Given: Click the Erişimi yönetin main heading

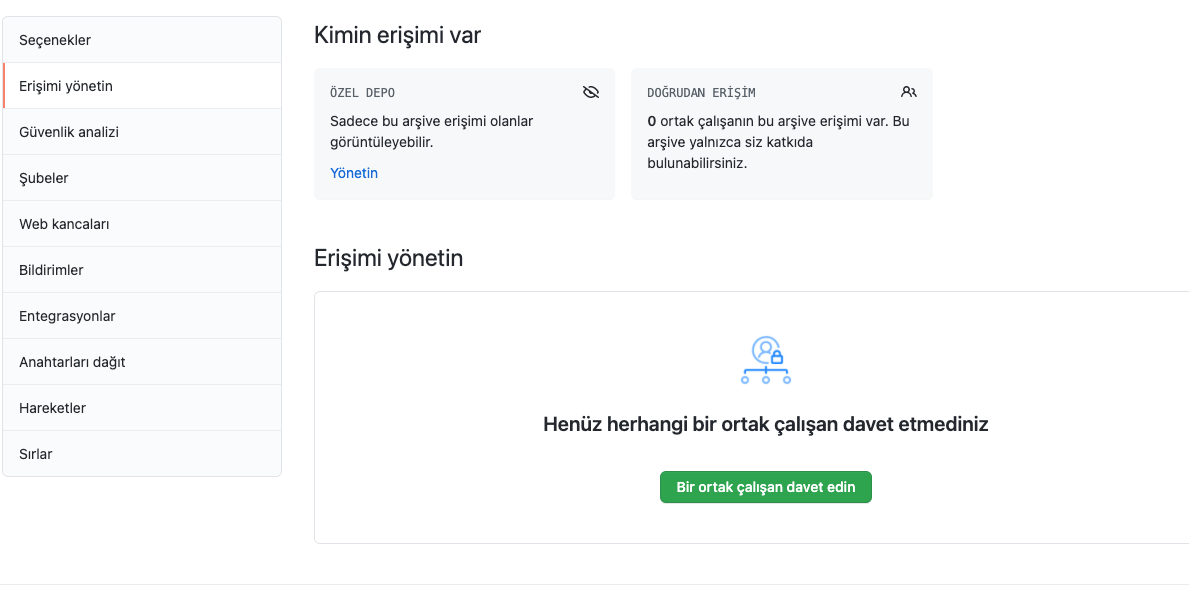Looking at the screenshot, I should (x=388, y=258).
